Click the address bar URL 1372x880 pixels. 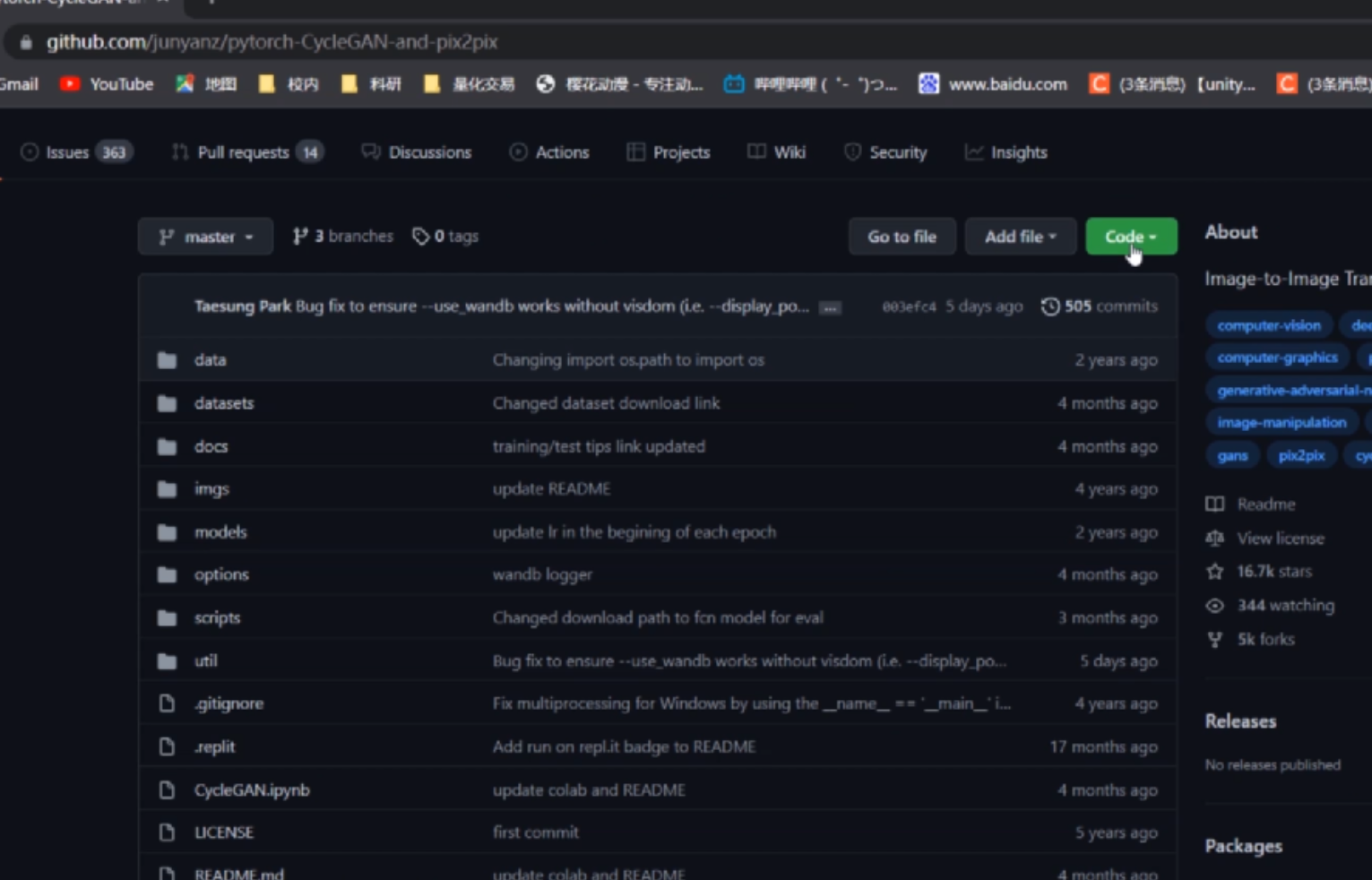click(272, 42)
